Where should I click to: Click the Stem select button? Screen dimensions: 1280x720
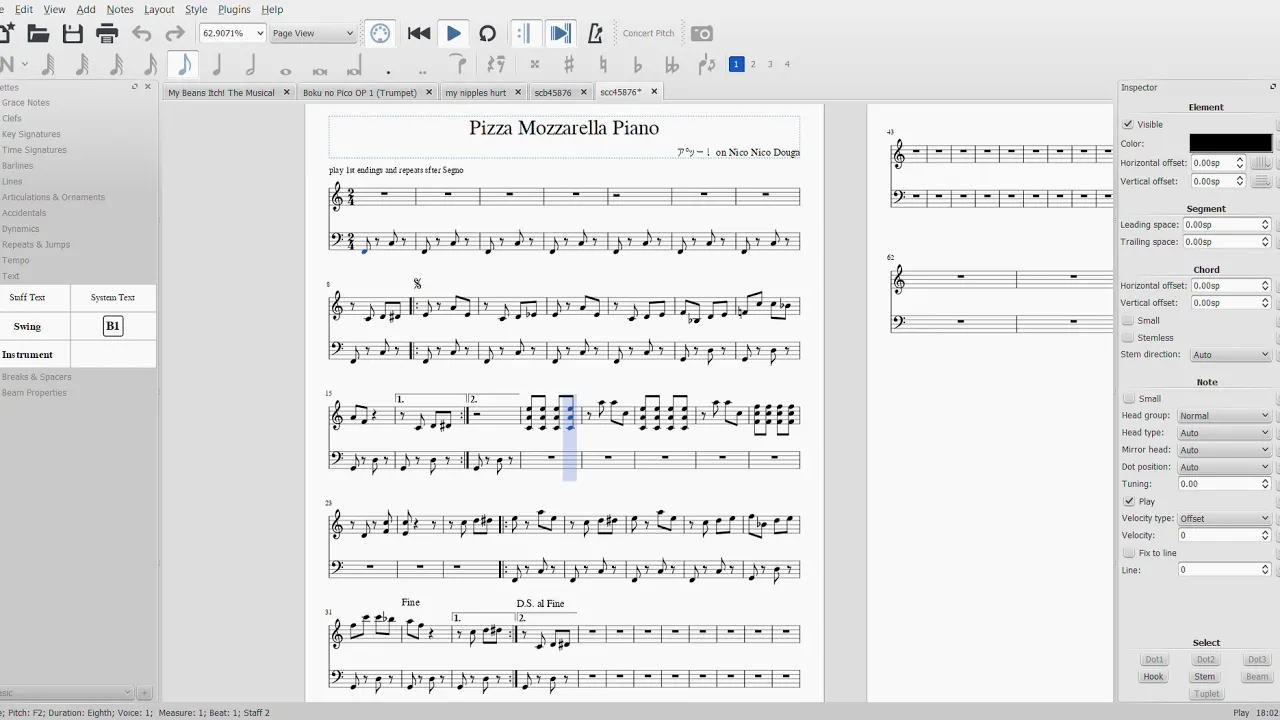tap(1205, 677)
